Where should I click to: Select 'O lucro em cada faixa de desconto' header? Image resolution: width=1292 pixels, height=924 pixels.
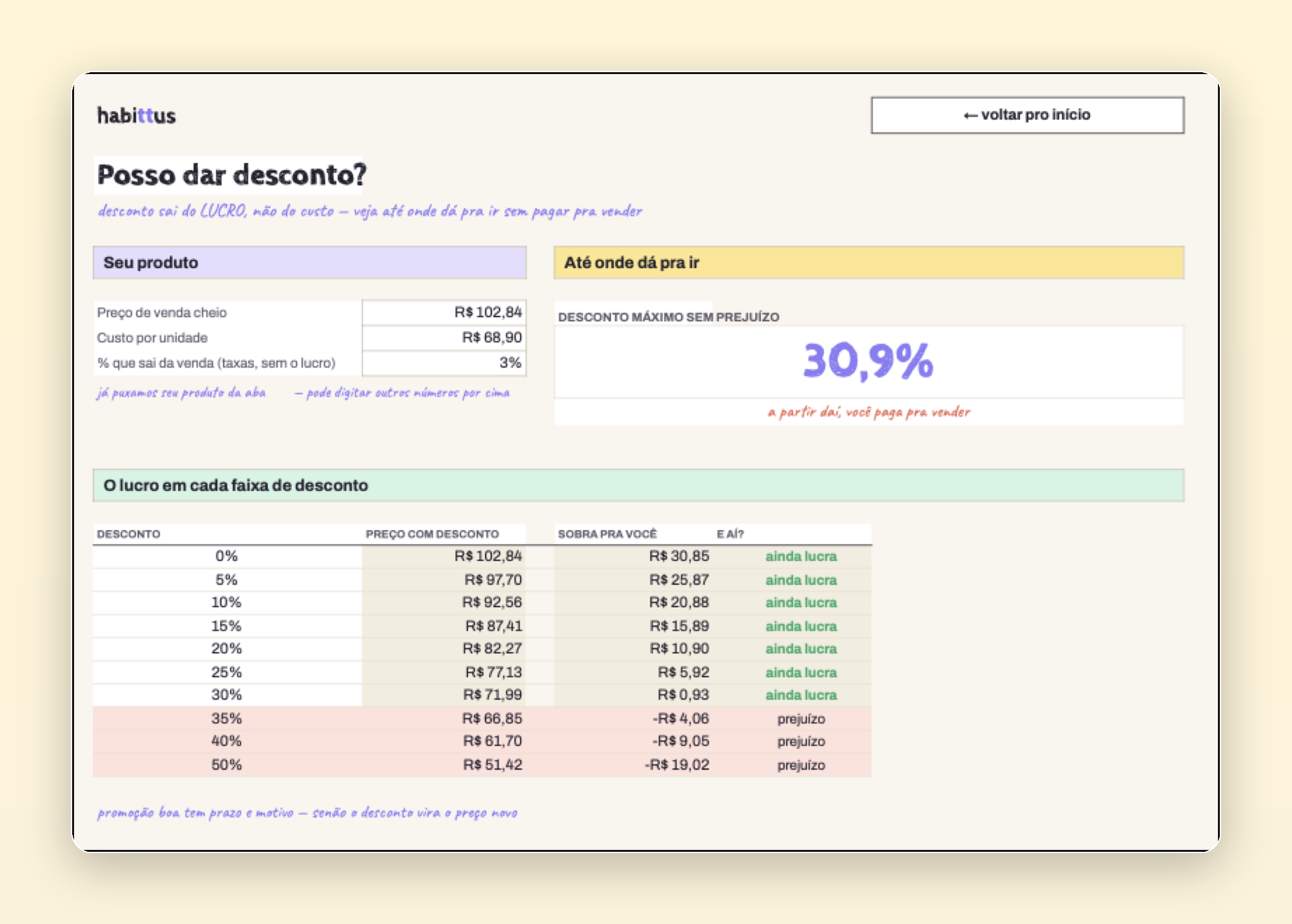(x=638, y=486)
